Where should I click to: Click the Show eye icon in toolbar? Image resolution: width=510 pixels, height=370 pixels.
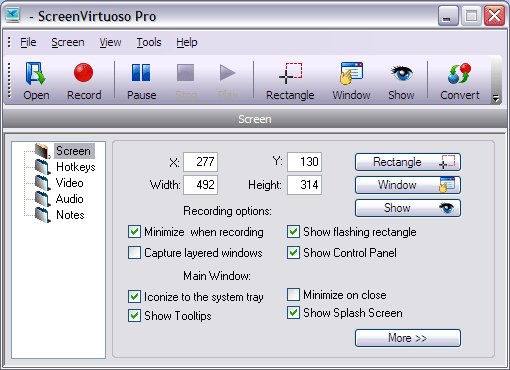point(401,81)
